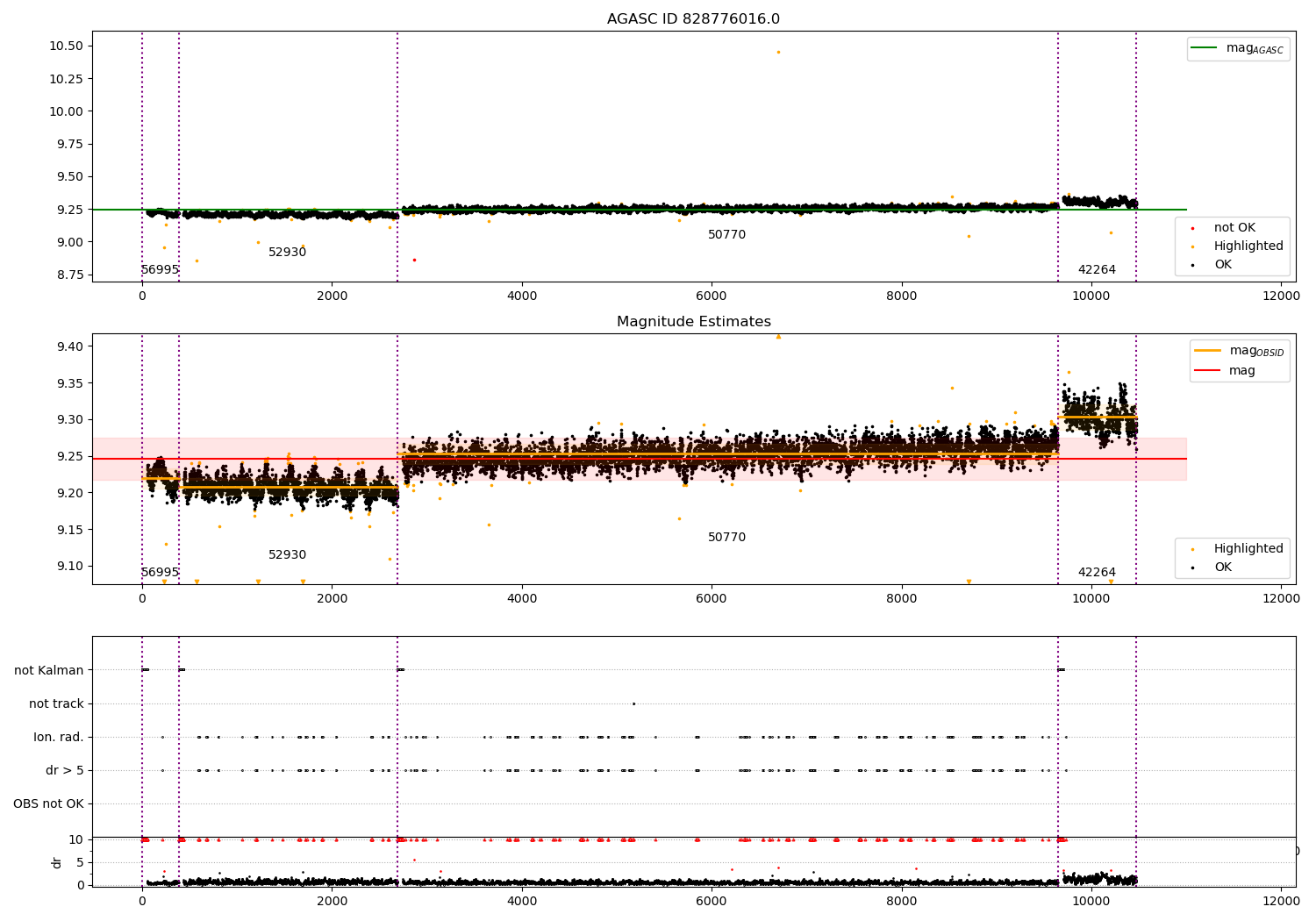Click OBSID label 56995 in the top plot

click(x=160, y=270)
